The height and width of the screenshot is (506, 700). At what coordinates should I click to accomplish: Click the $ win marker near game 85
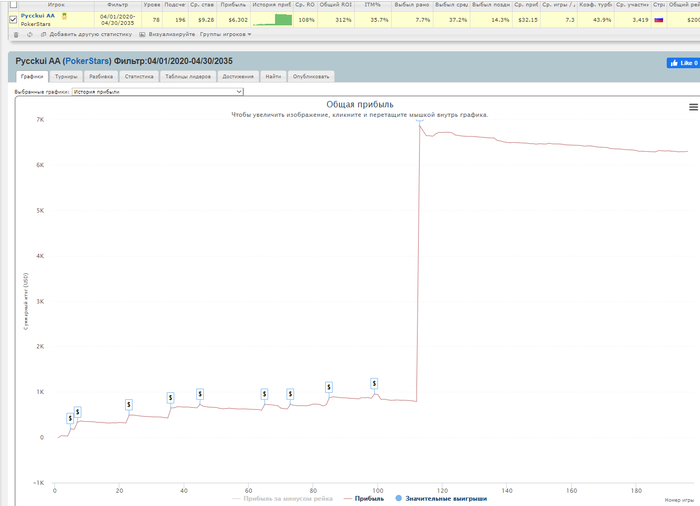tap(329, 387)
